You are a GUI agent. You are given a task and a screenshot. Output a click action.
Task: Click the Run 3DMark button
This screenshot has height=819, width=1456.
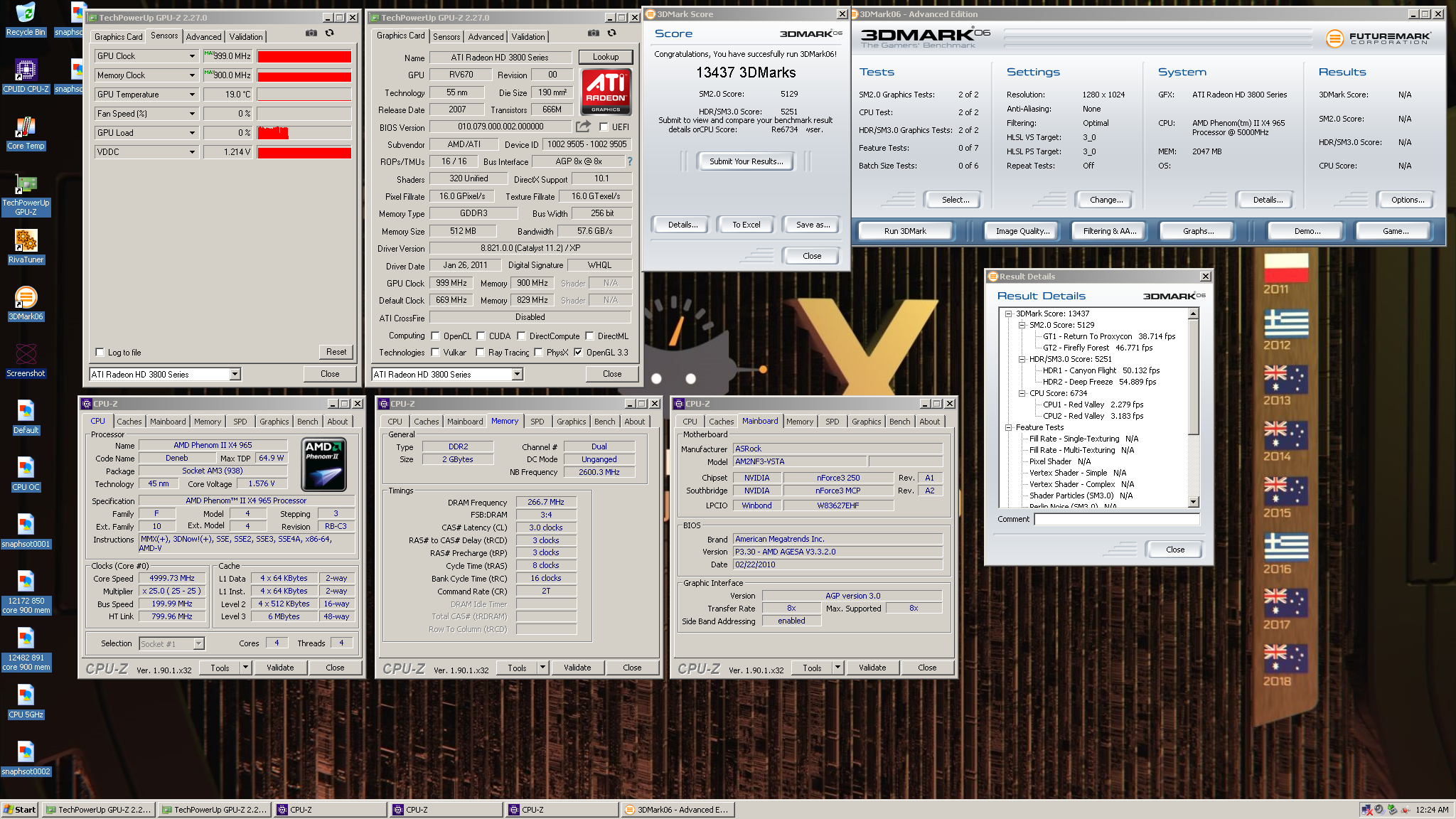pyautogui.click(x=905, y=231)
